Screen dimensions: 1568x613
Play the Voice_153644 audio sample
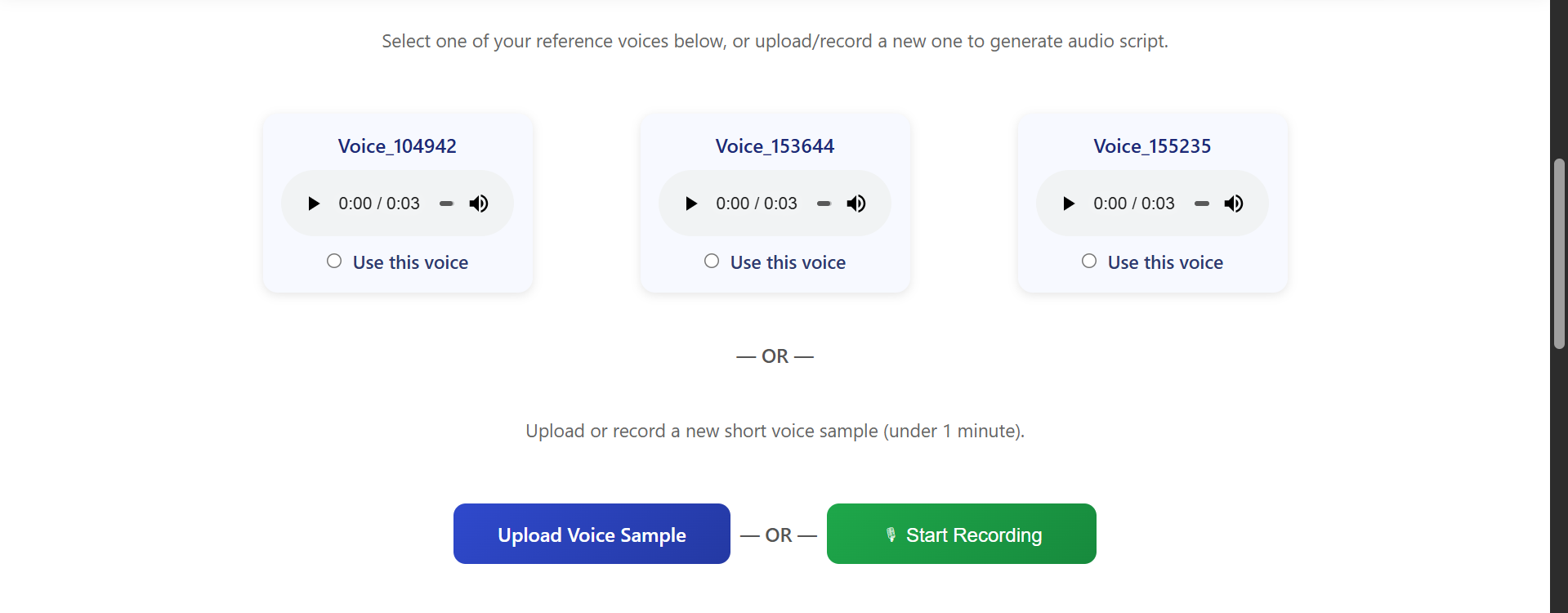coord(692,204)
